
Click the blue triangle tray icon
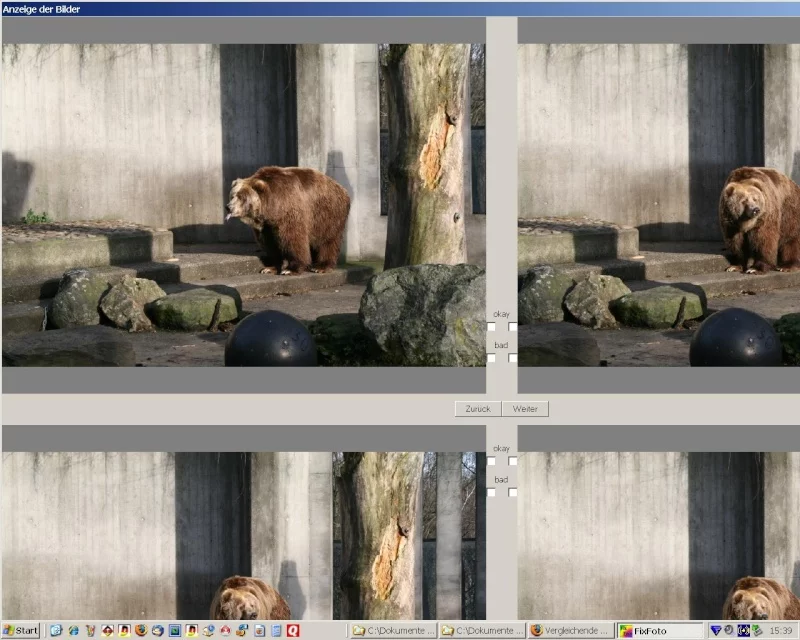tap(715, 631)
